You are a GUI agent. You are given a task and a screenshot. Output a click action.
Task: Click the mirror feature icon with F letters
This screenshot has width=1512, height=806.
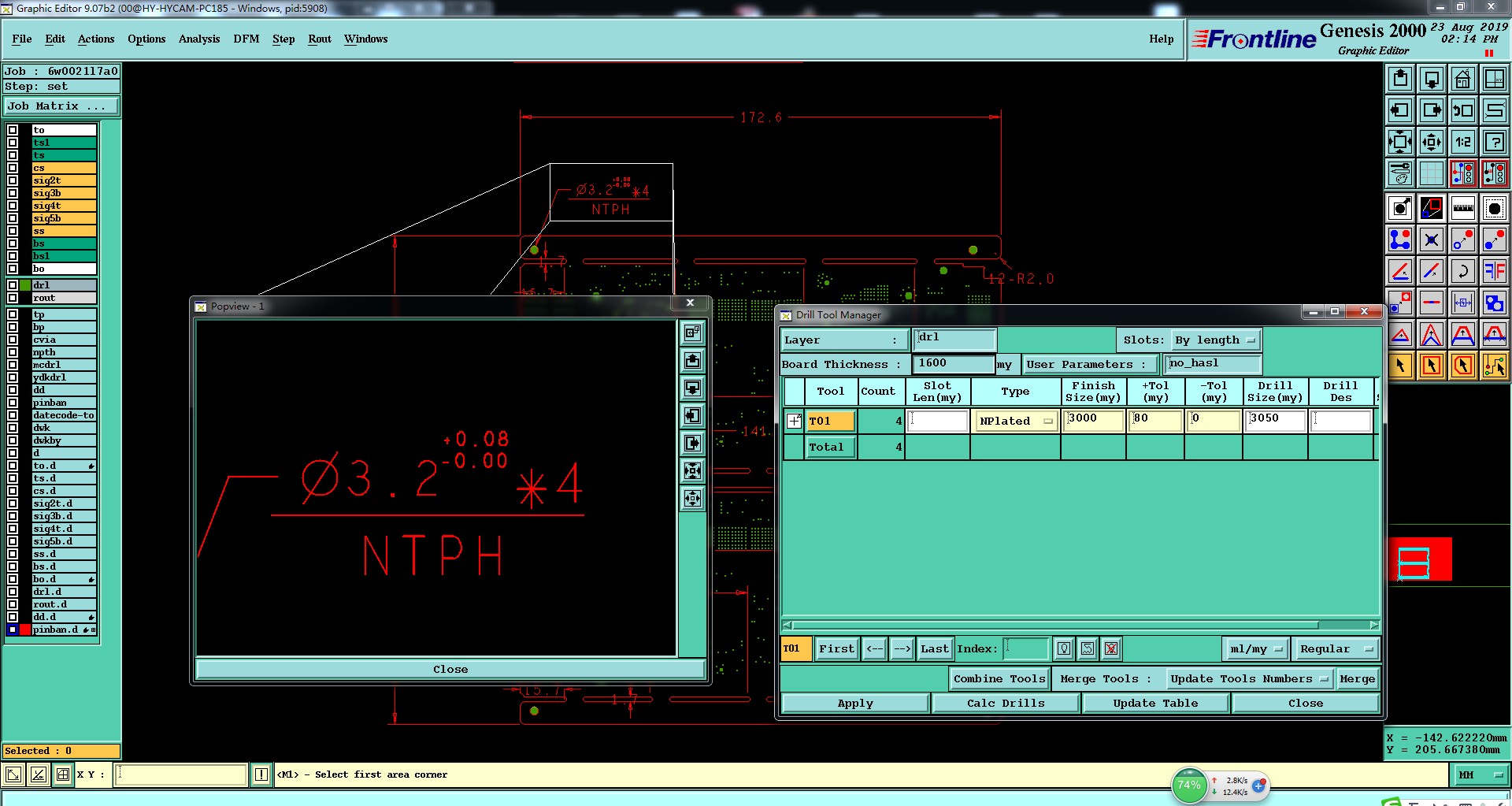pos(1494,271)
